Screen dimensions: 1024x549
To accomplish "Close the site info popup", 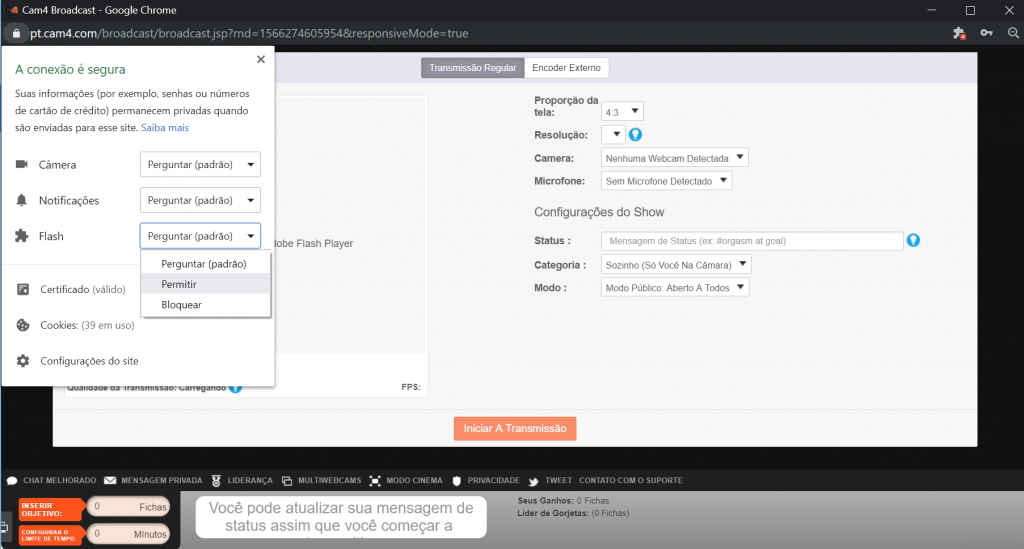I will point(261,60).
